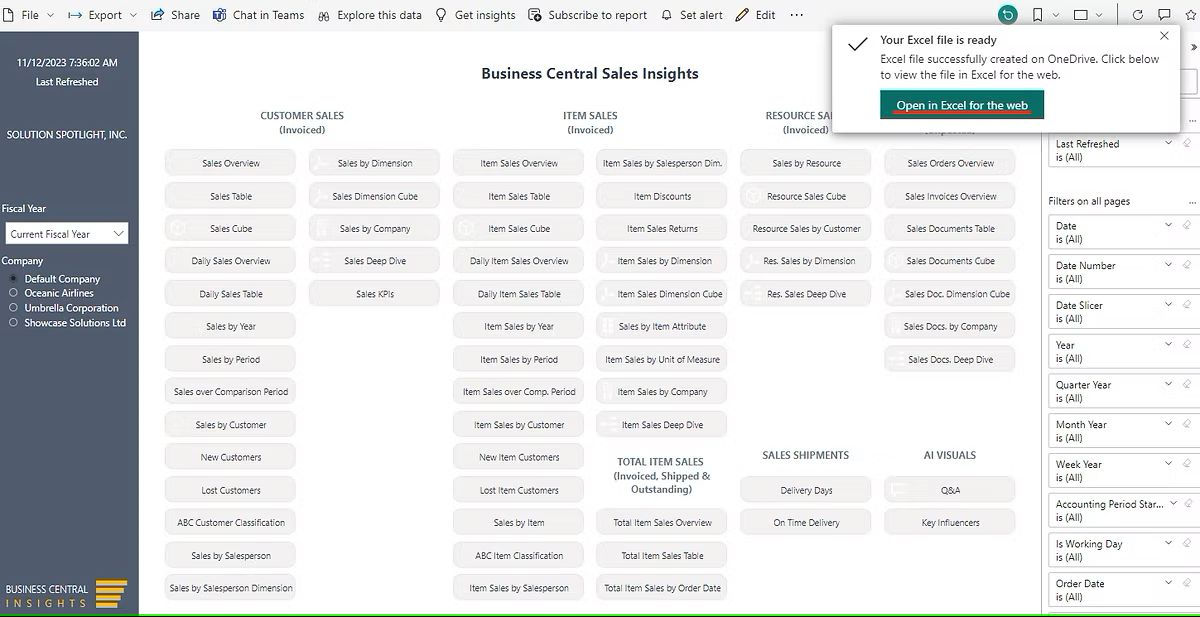Click Subscribe to report
This screenshot has height=617, width=1200.
(587, 15)
